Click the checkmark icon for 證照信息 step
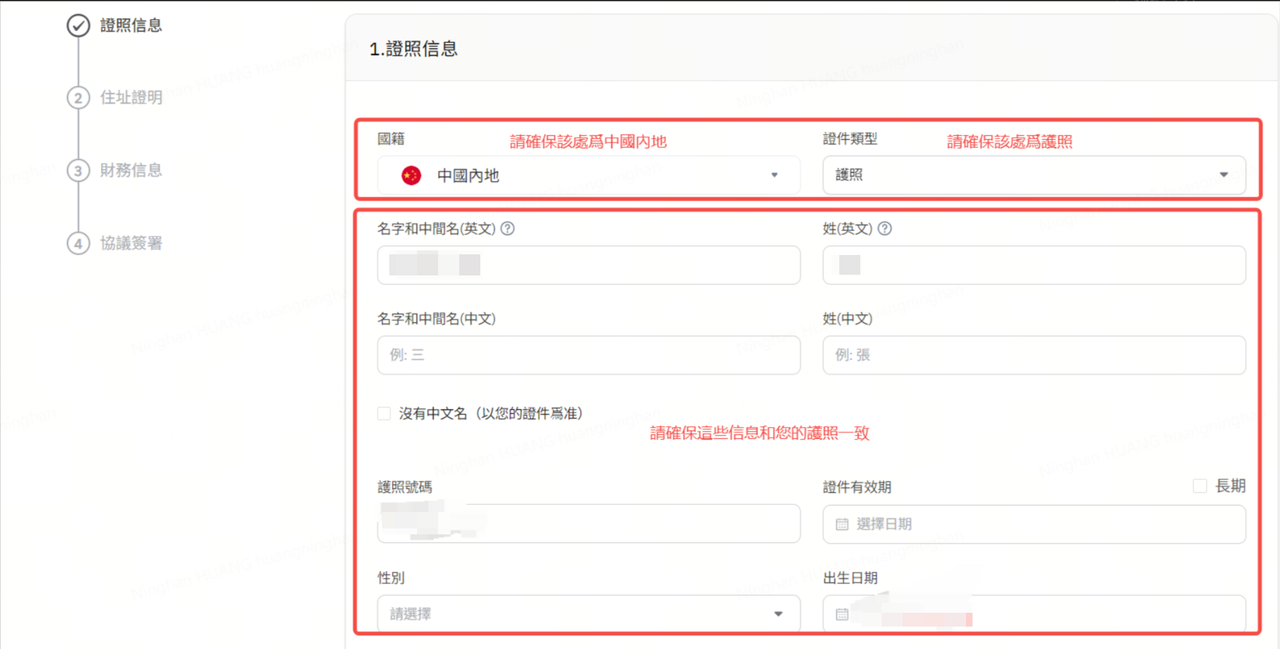Image resolution: width=1280 pixels, height=649 pixels. click(78, 26)
